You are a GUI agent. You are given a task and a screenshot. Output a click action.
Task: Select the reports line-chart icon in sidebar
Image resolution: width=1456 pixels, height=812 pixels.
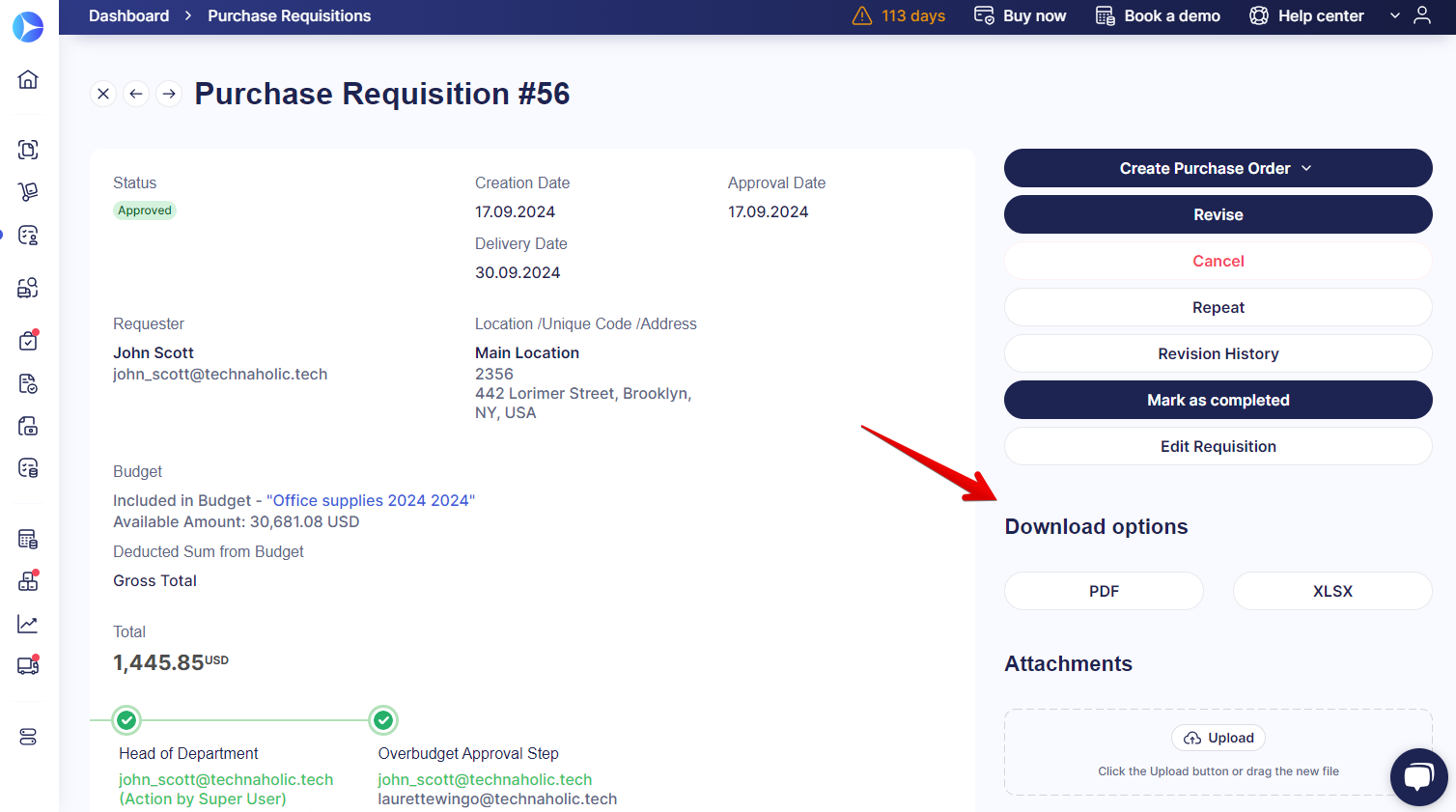(27, 623)
